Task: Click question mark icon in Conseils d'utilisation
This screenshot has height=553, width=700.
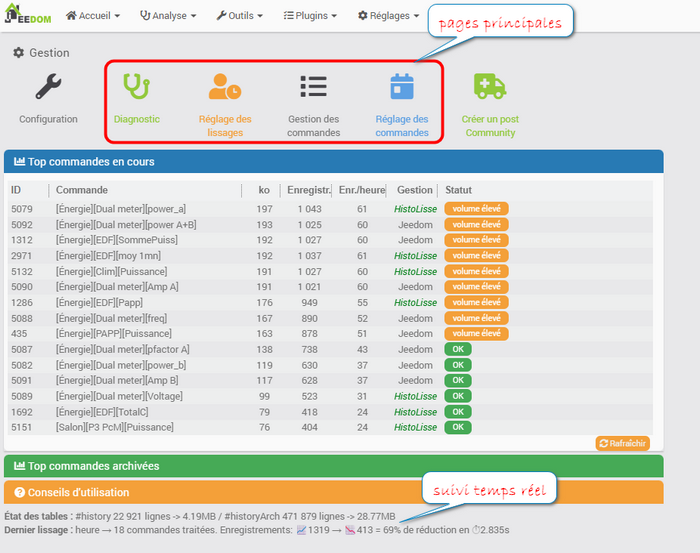Action: pos(19,492)
